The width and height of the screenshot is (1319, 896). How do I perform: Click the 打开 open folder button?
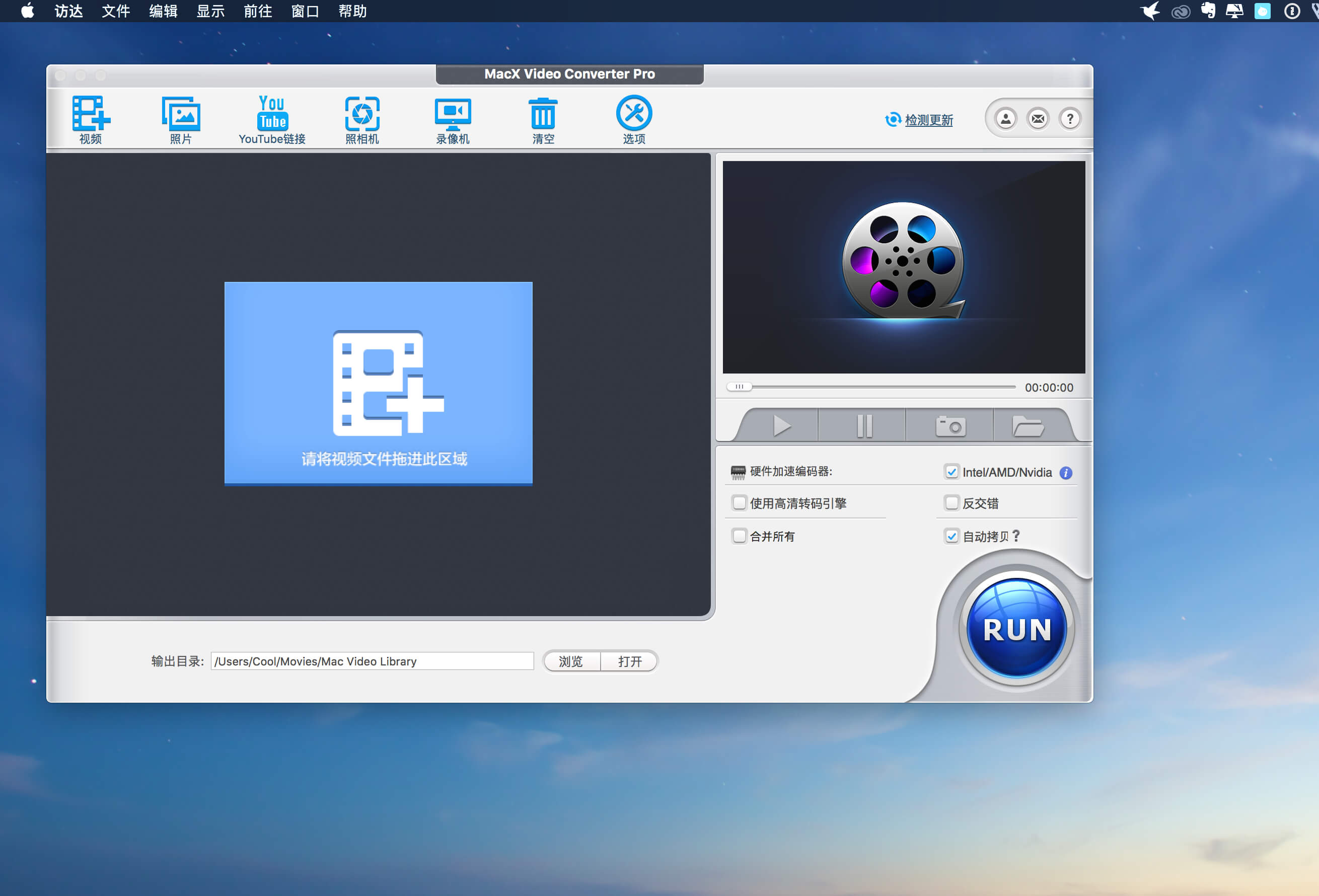[x=629, y=661]
